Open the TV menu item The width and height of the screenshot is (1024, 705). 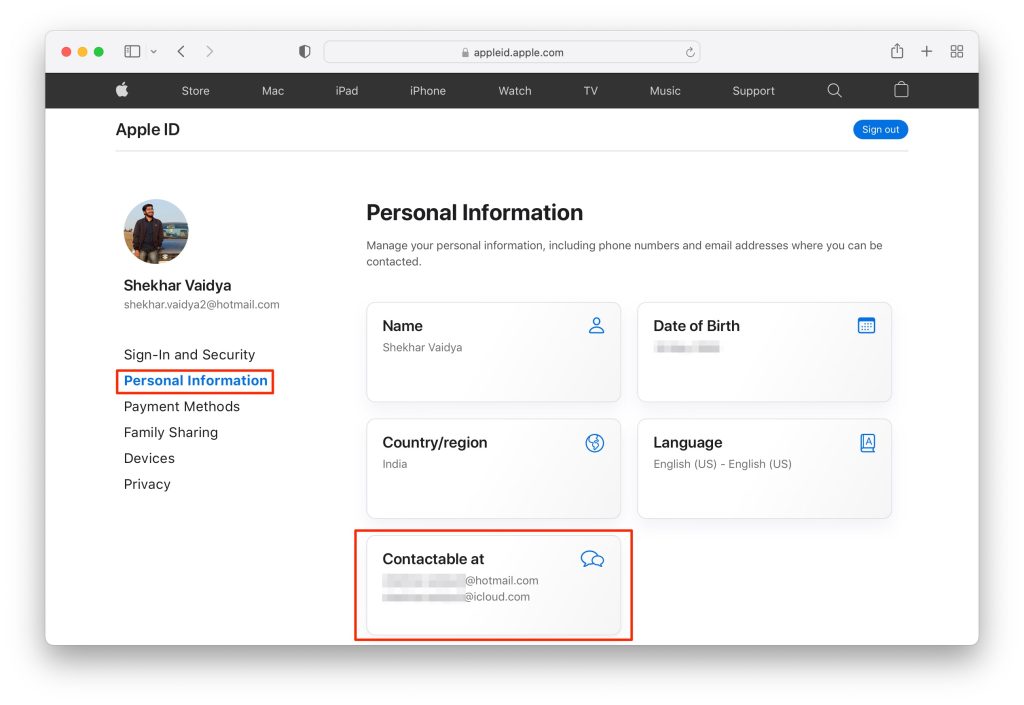[x=590, y=91]
